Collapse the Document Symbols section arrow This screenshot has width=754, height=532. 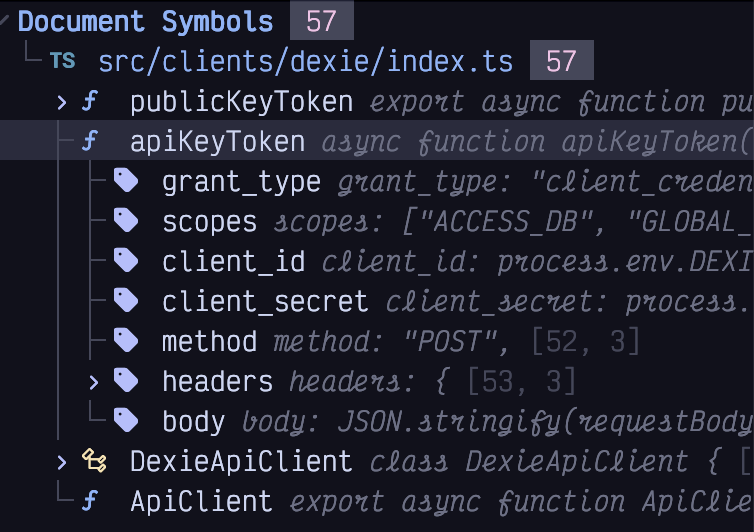[4, 20]
